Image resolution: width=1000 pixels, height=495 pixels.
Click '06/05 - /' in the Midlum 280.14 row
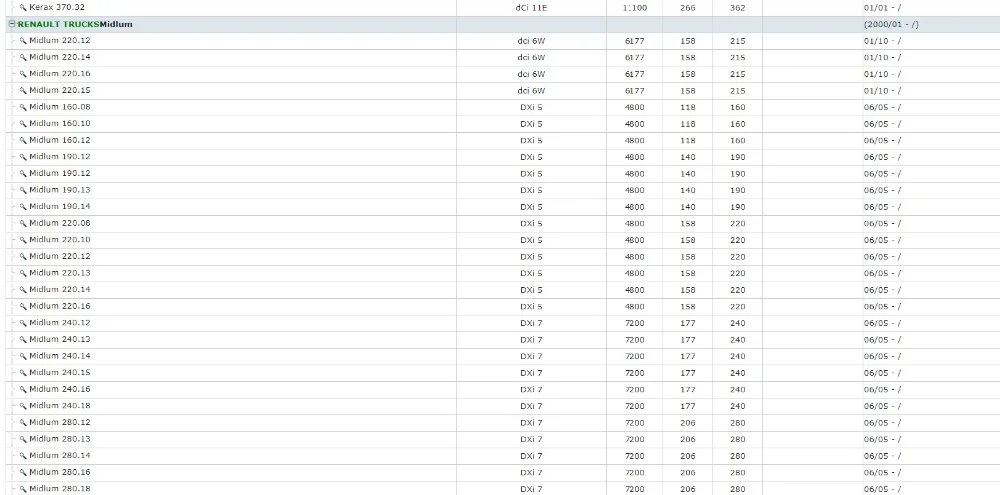882,455
